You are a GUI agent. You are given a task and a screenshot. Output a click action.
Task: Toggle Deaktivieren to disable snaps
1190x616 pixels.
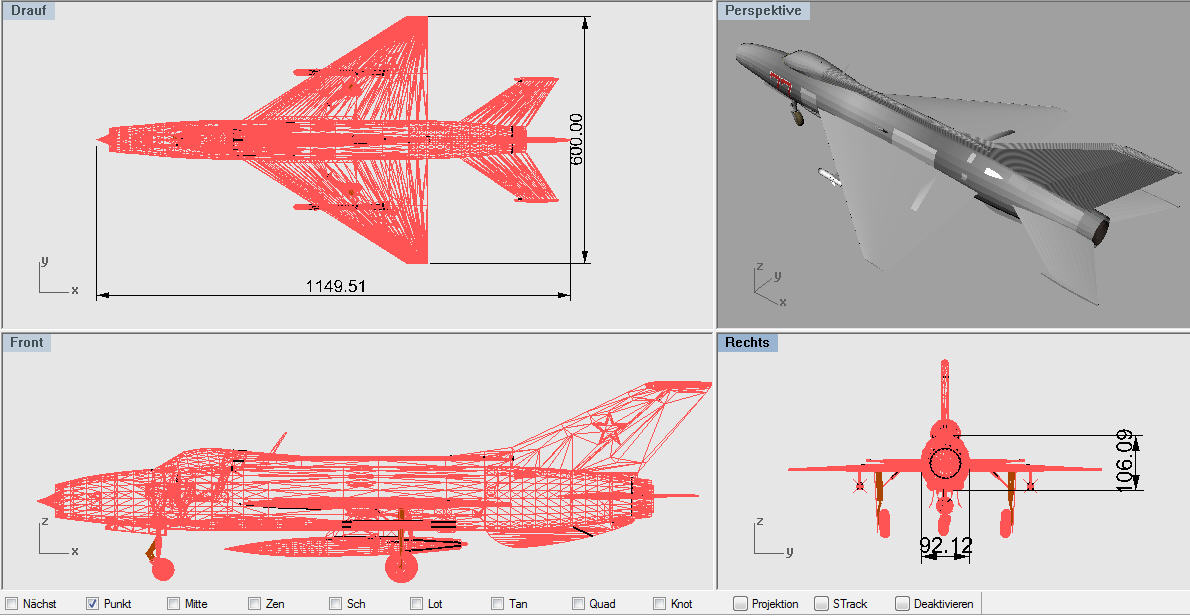click(902, 604)
